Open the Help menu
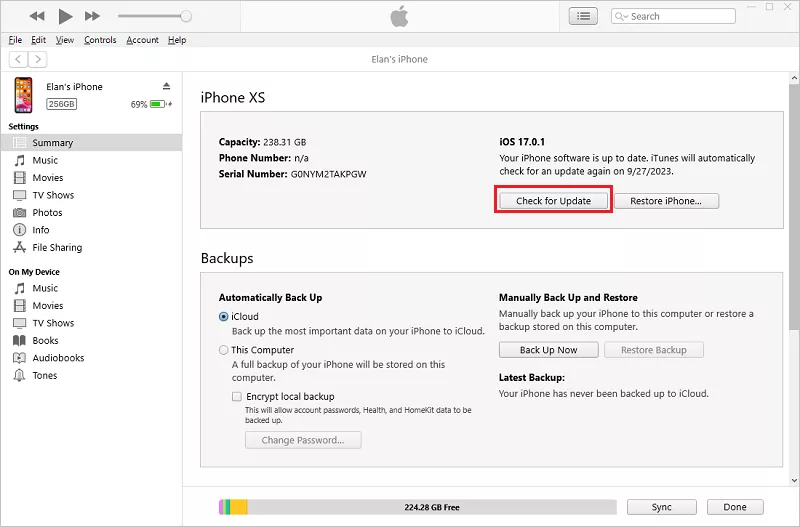This screenshot has width=800, height=527. coord(177,40)
